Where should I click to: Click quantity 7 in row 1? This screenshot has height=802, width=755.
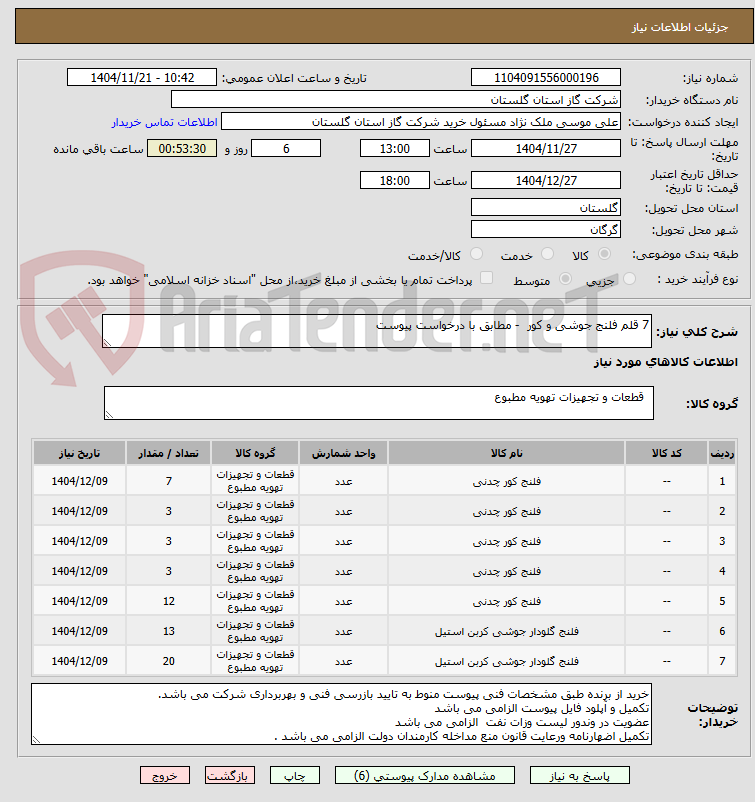click(x=169, y=481)
